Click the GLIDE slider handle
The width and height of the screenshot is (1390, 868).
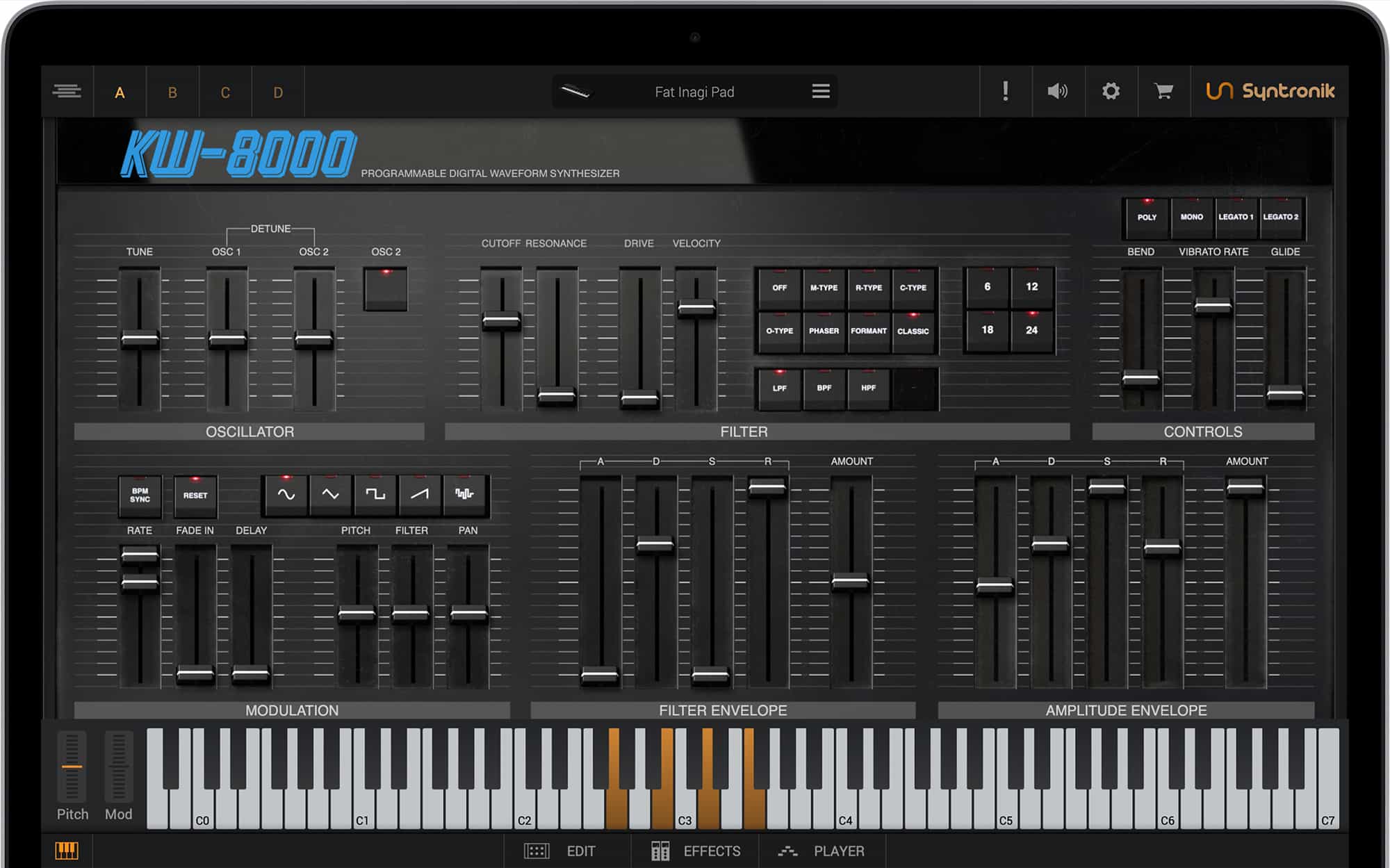point(1285,394)
